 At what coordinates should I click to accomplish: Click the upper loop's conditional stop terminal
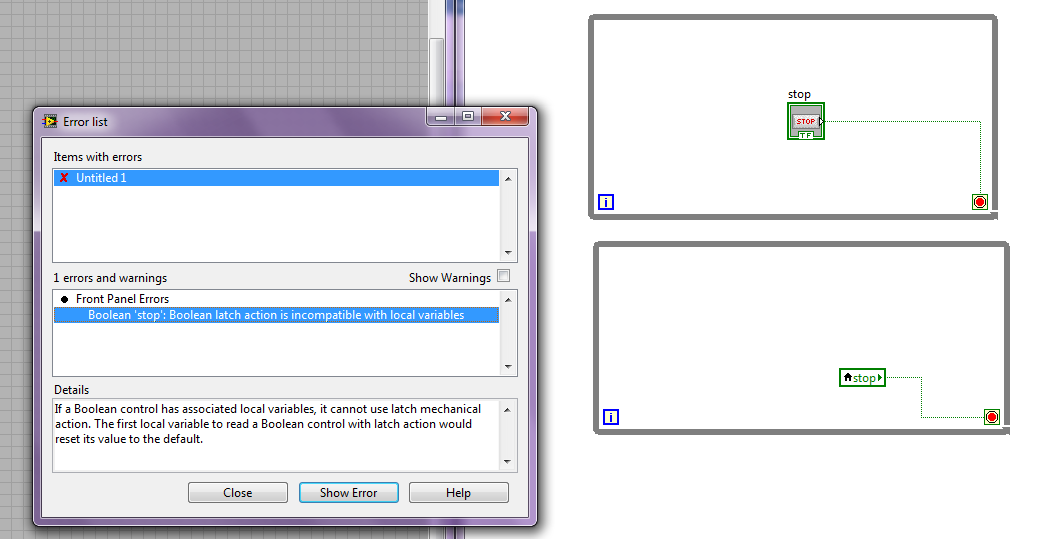[x=980, y=202]
